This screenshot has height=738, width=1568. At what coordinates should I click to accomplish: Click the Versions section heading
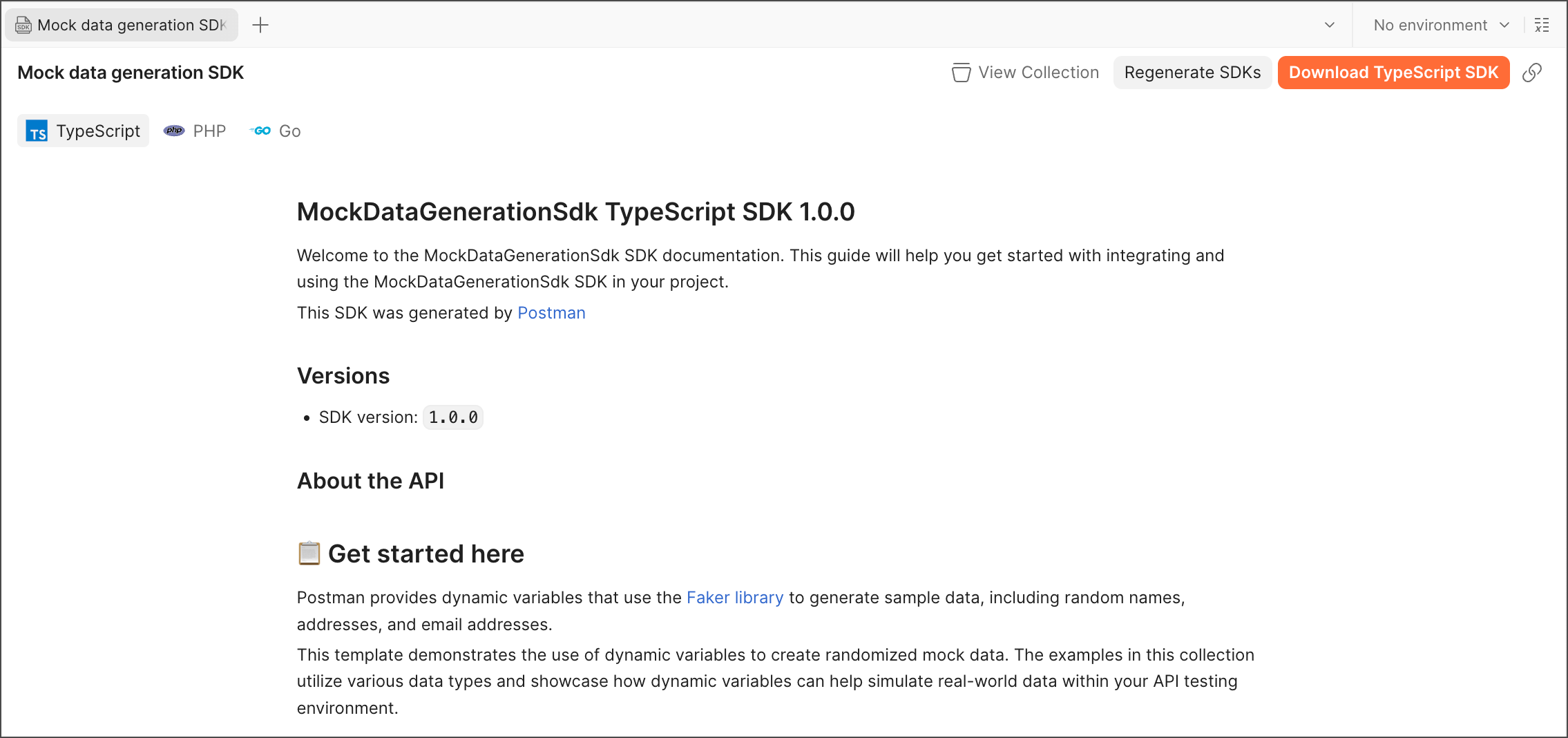[343, 376]
